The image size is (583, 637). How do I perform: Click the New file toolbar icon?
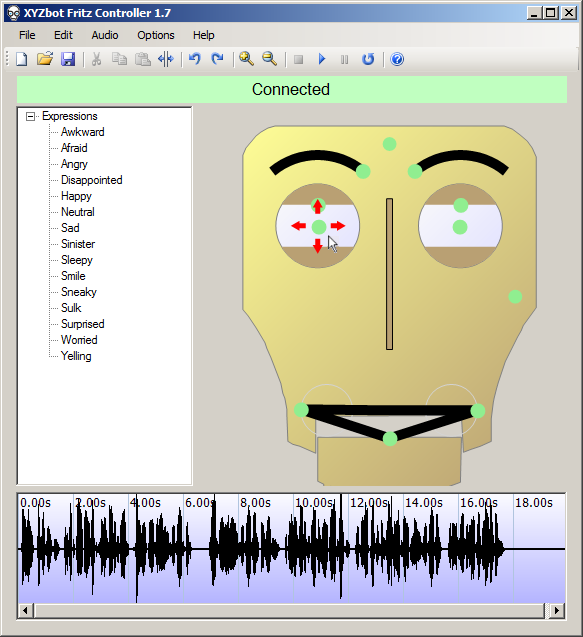pyautogui.click(x=22, y=59)
